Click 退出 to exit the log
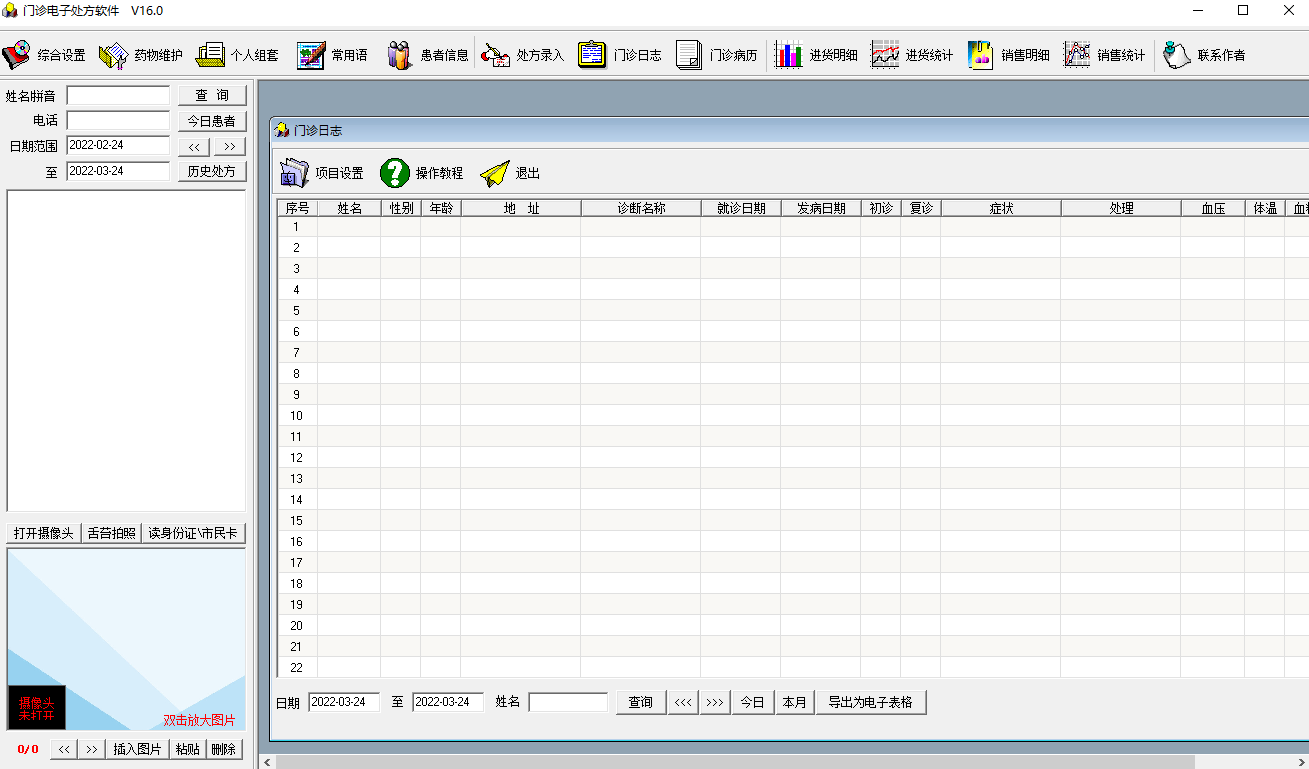This screenshot has height=769, width=1309. point(495,173)
